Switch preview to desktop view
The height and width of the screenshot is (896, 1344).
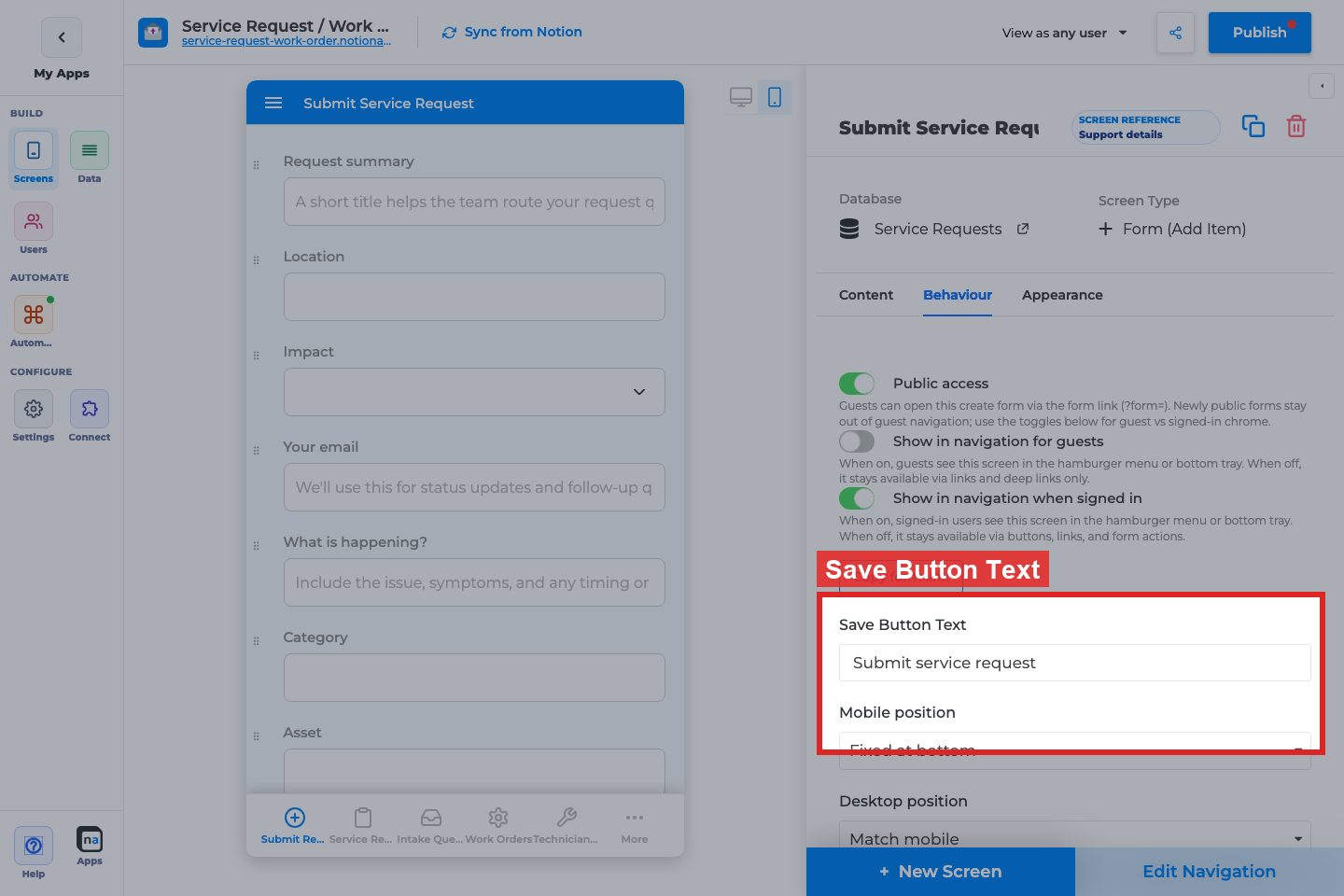(x=741, y=97)
